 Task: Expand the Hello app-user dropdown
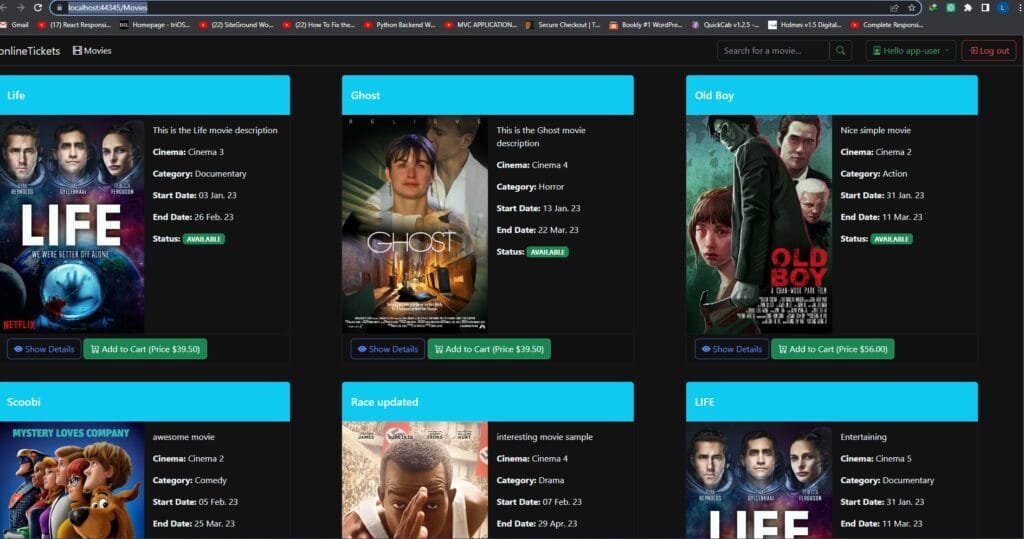point(910,51)
